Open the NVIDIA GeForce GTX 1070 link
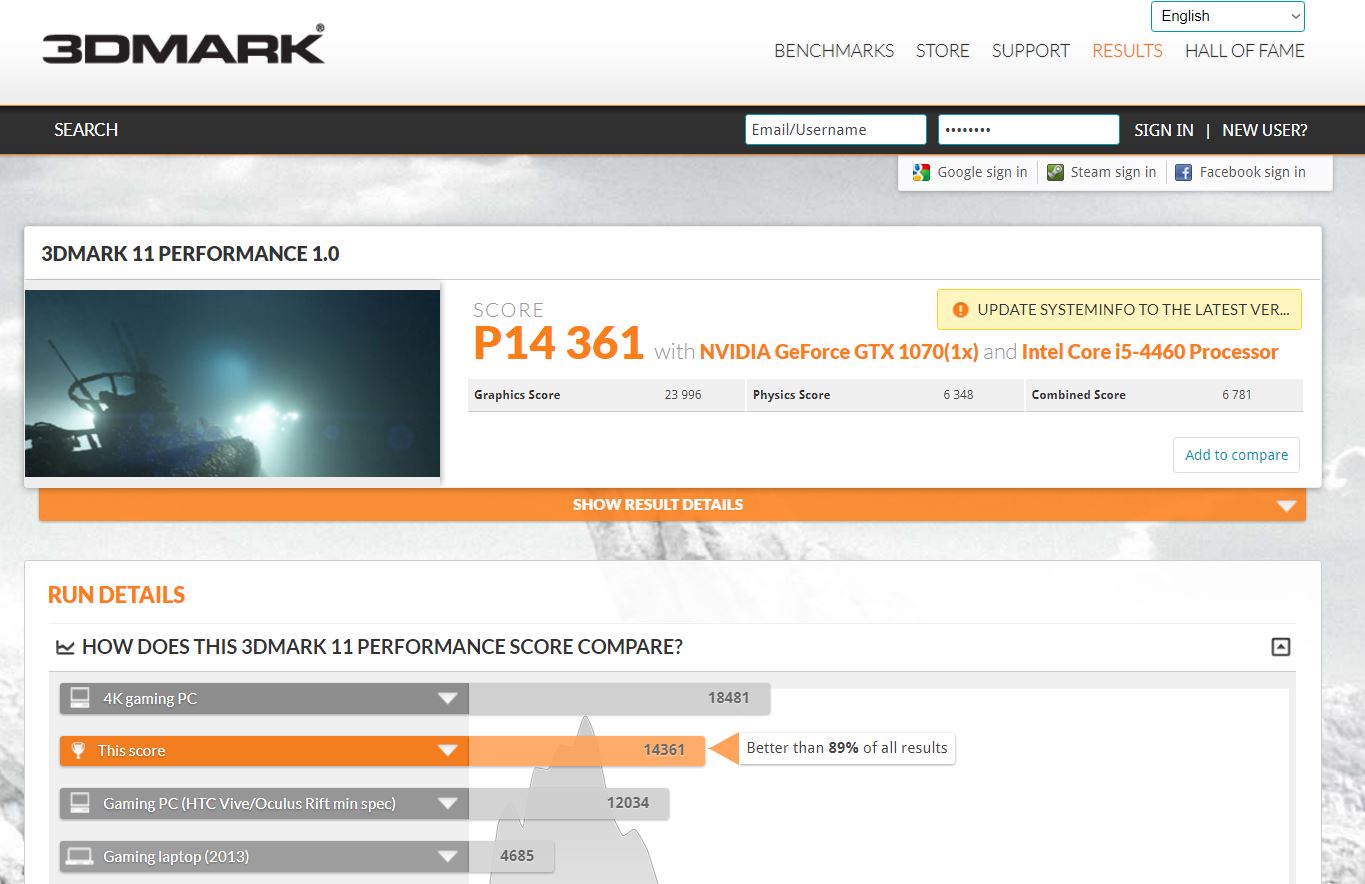Image resolution: width=1365 pixels, height=884 pixels. coord(839,352)
